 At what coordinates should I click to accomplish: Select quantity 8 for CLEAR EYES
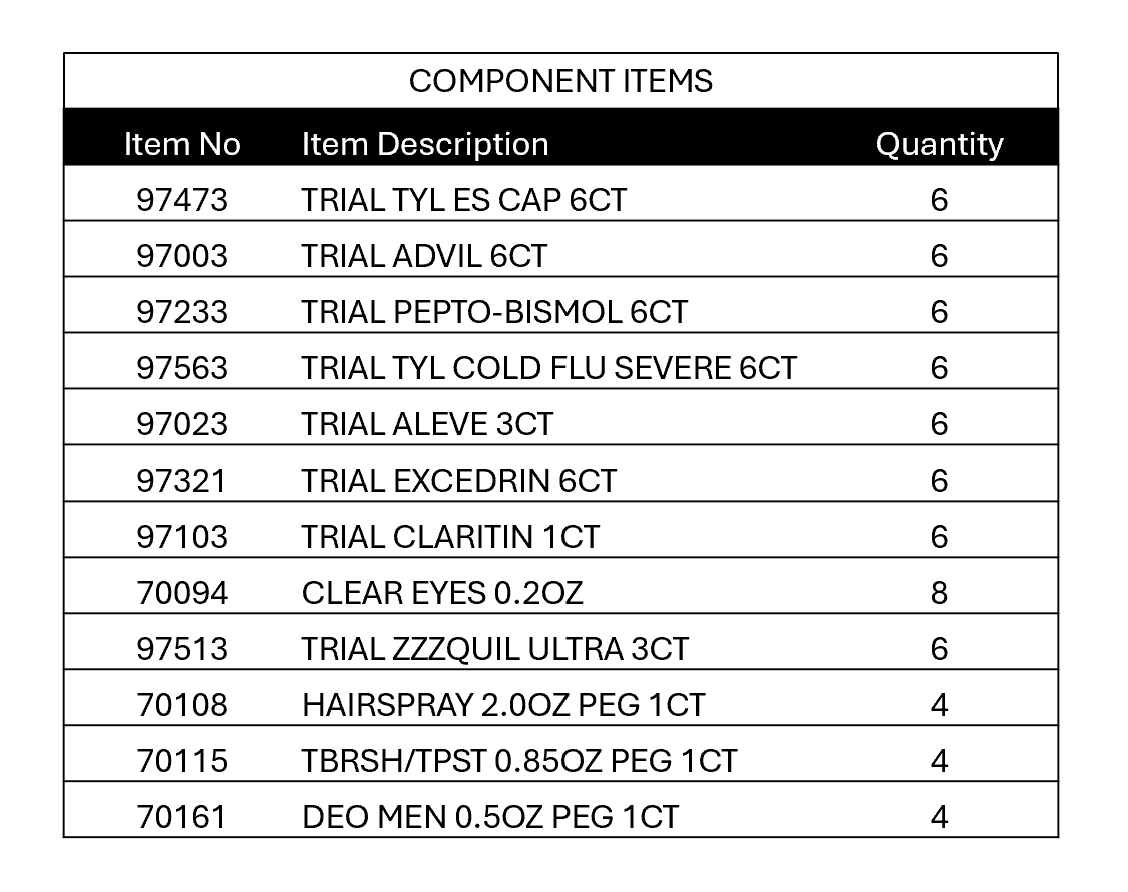coord(939,593)
